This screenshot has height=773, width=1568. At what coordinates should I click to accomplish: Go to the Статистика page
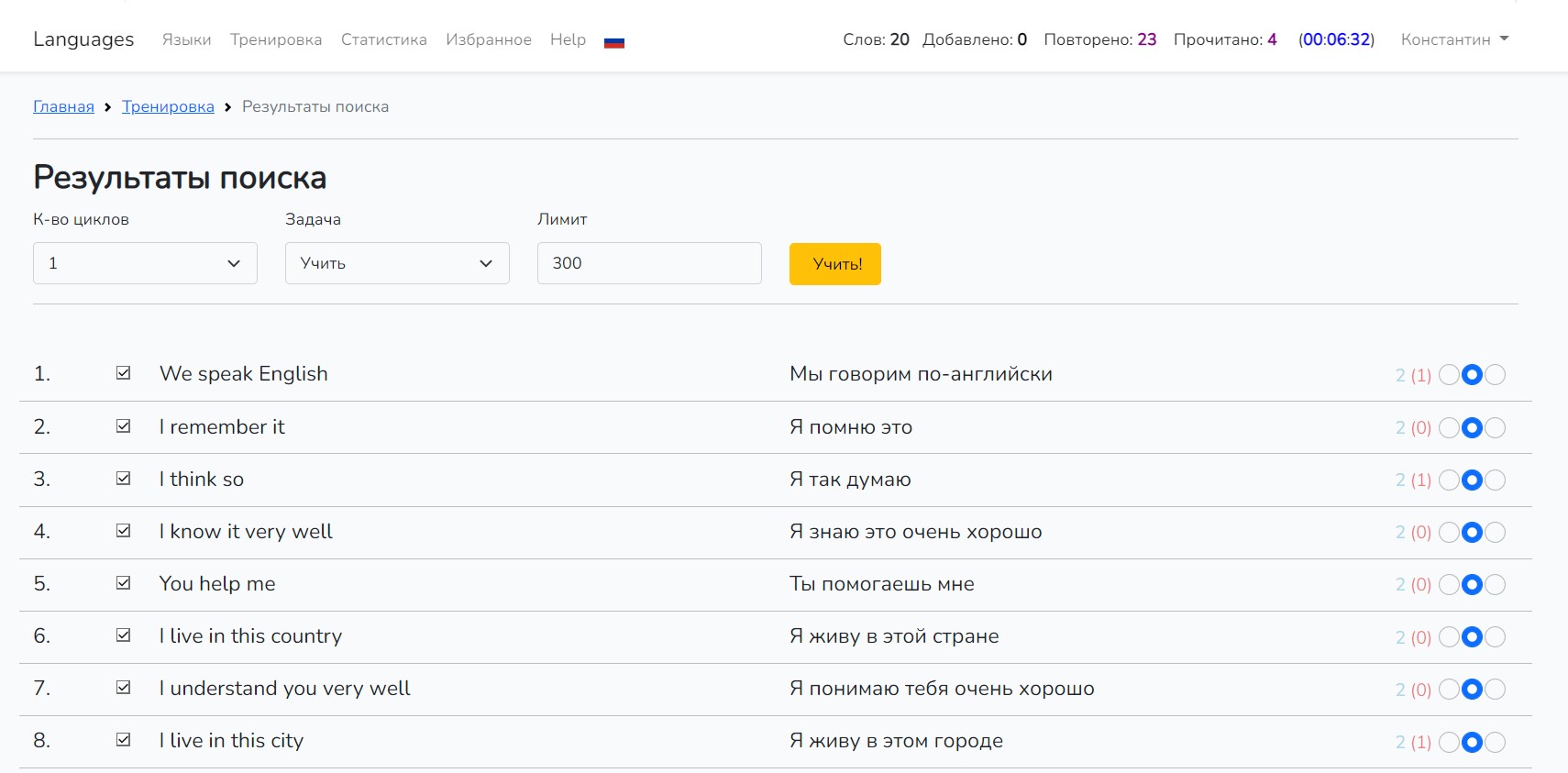tap(383, 39)
